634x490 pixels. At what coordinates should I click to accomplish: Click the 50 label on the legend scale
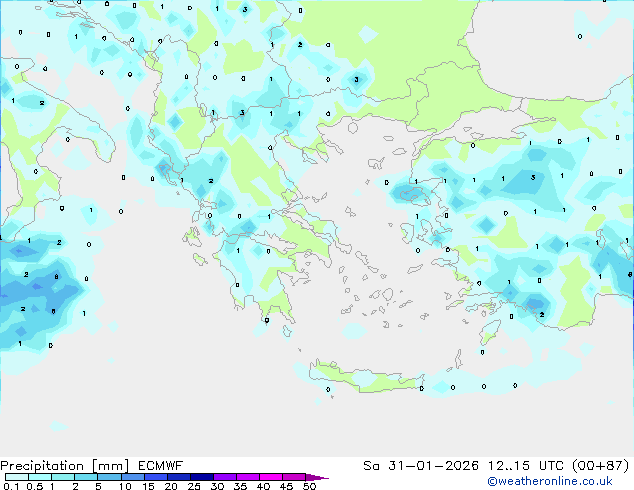tap(309, 487)
